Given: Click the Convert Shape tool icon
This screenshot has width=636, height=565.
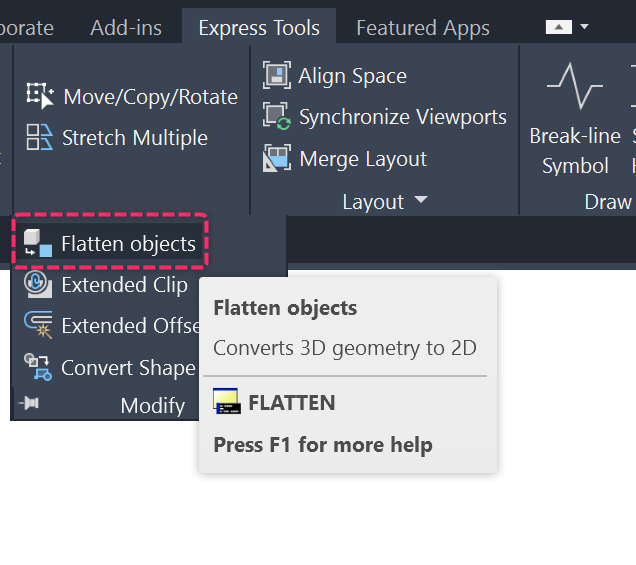Looking at the screenshot, I should tap(38, 368).
